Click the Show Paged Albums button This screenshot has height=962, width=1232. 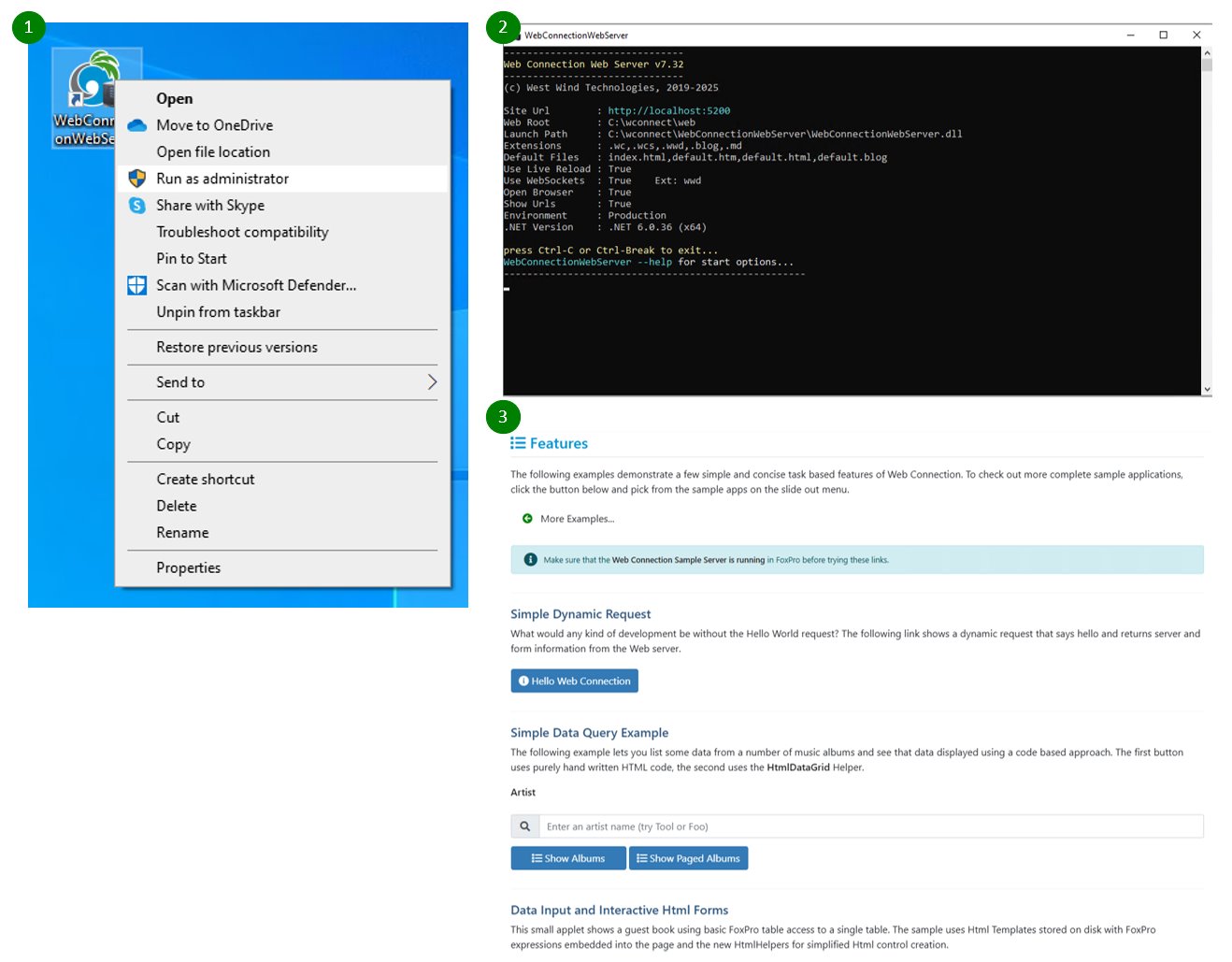pyautogui.click(x=688, y=858)
